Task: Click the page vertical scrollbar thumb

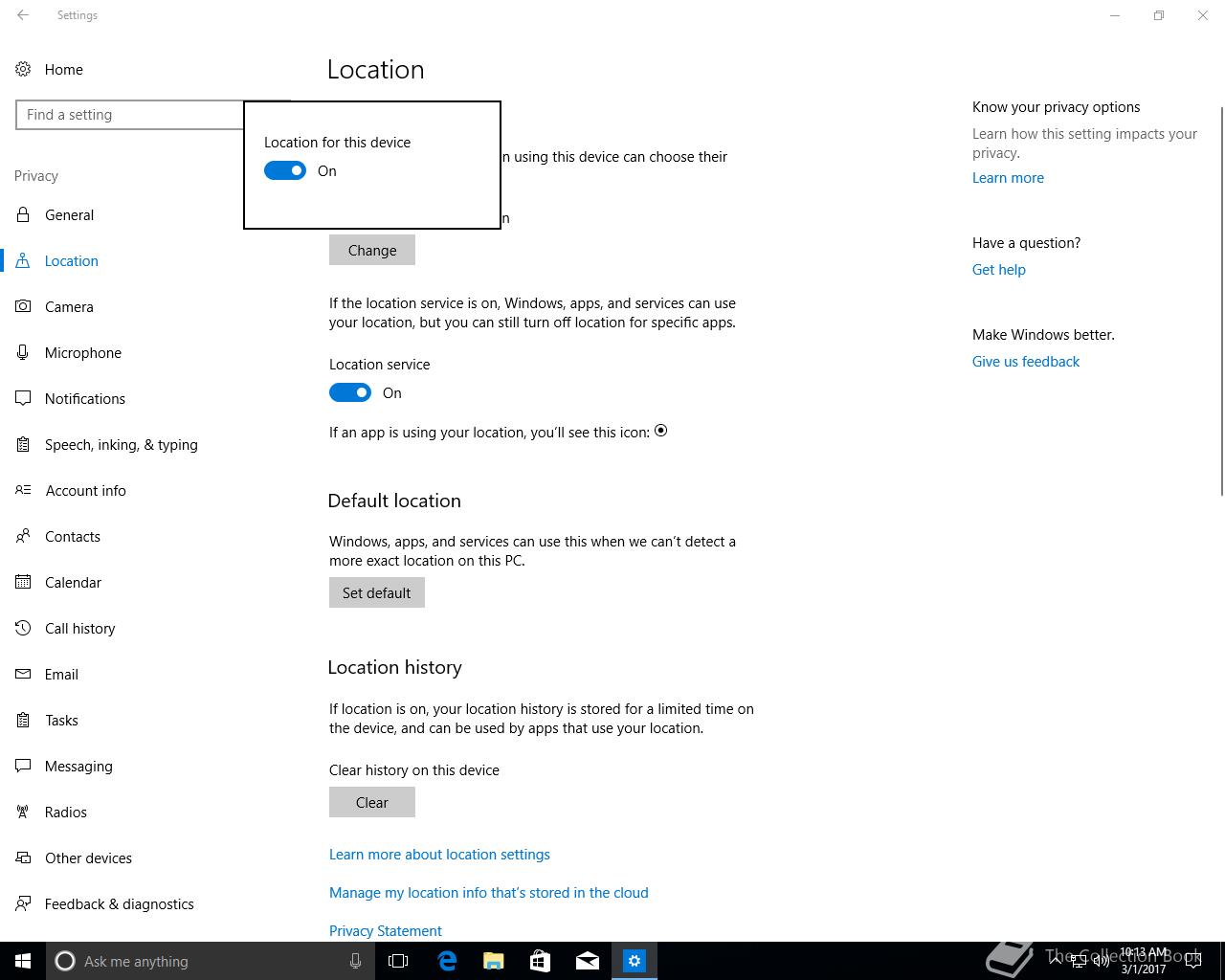Action: pos(1220,300)
